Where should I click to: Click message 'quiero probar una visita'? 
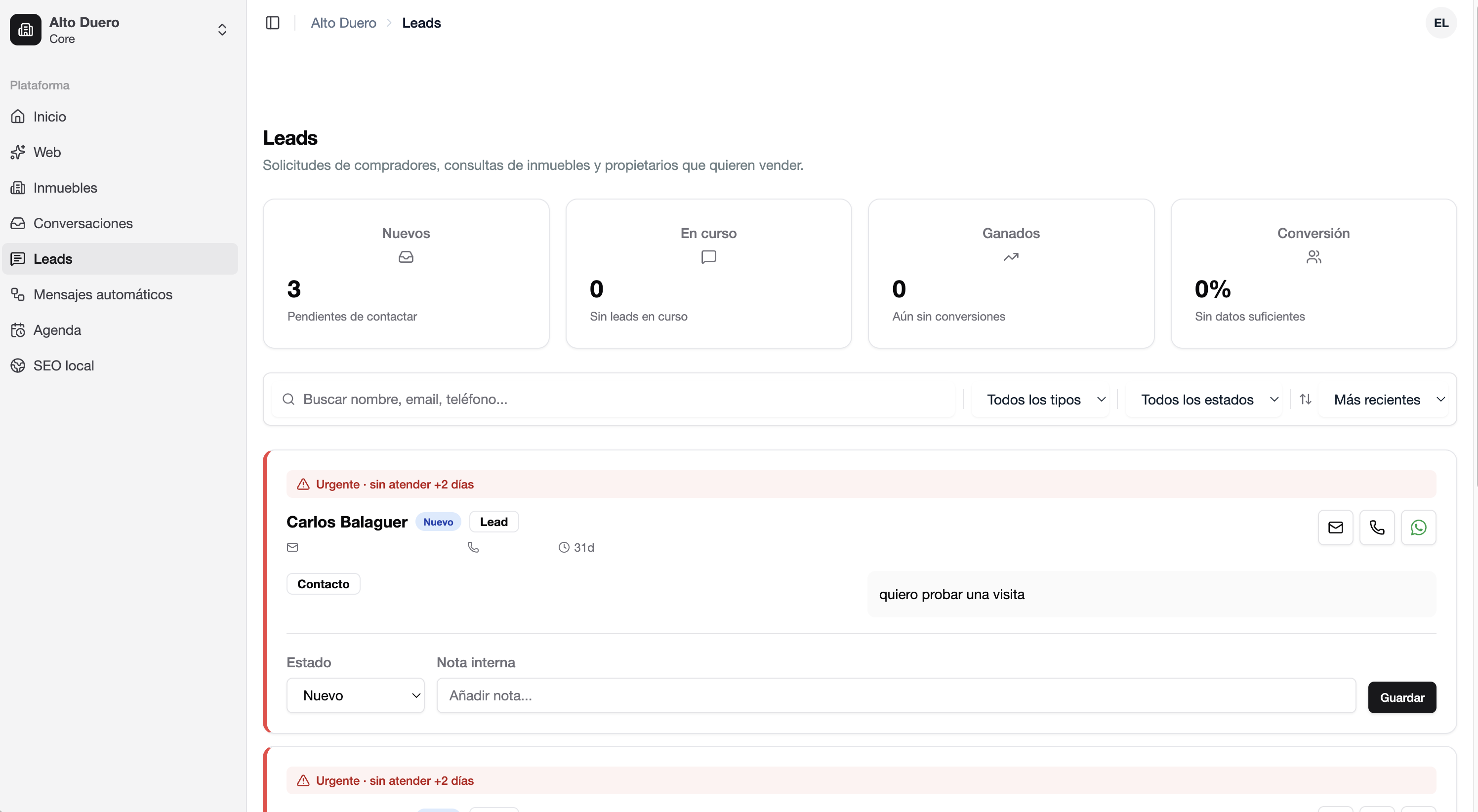point(951,594)
